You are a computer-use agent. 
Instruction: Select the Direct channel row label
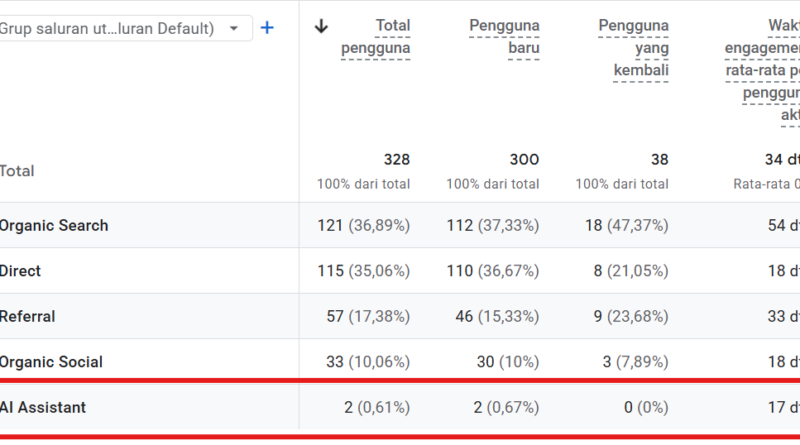(20, 271)
